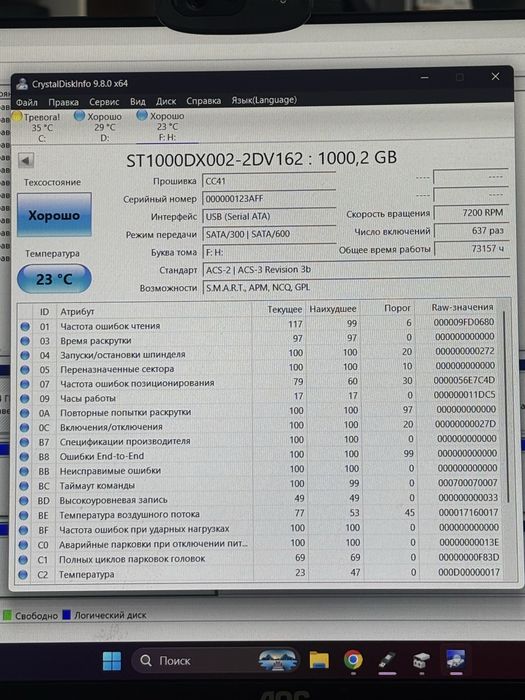Select disk D: with Хорошо status
Image resolution: width=525 pixels, height=700 pixels.
pos(100,127)
